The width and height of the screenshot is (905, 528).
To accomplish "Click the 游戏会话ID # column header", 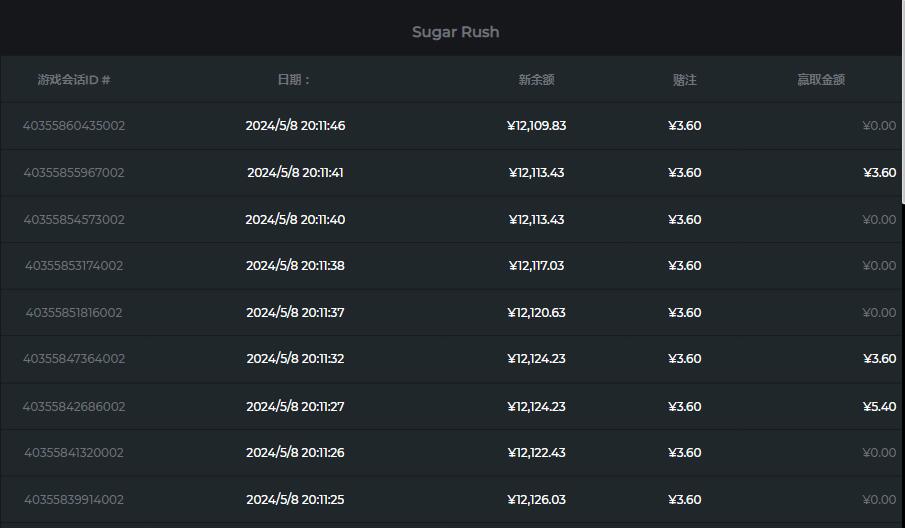I will [74, 80].
